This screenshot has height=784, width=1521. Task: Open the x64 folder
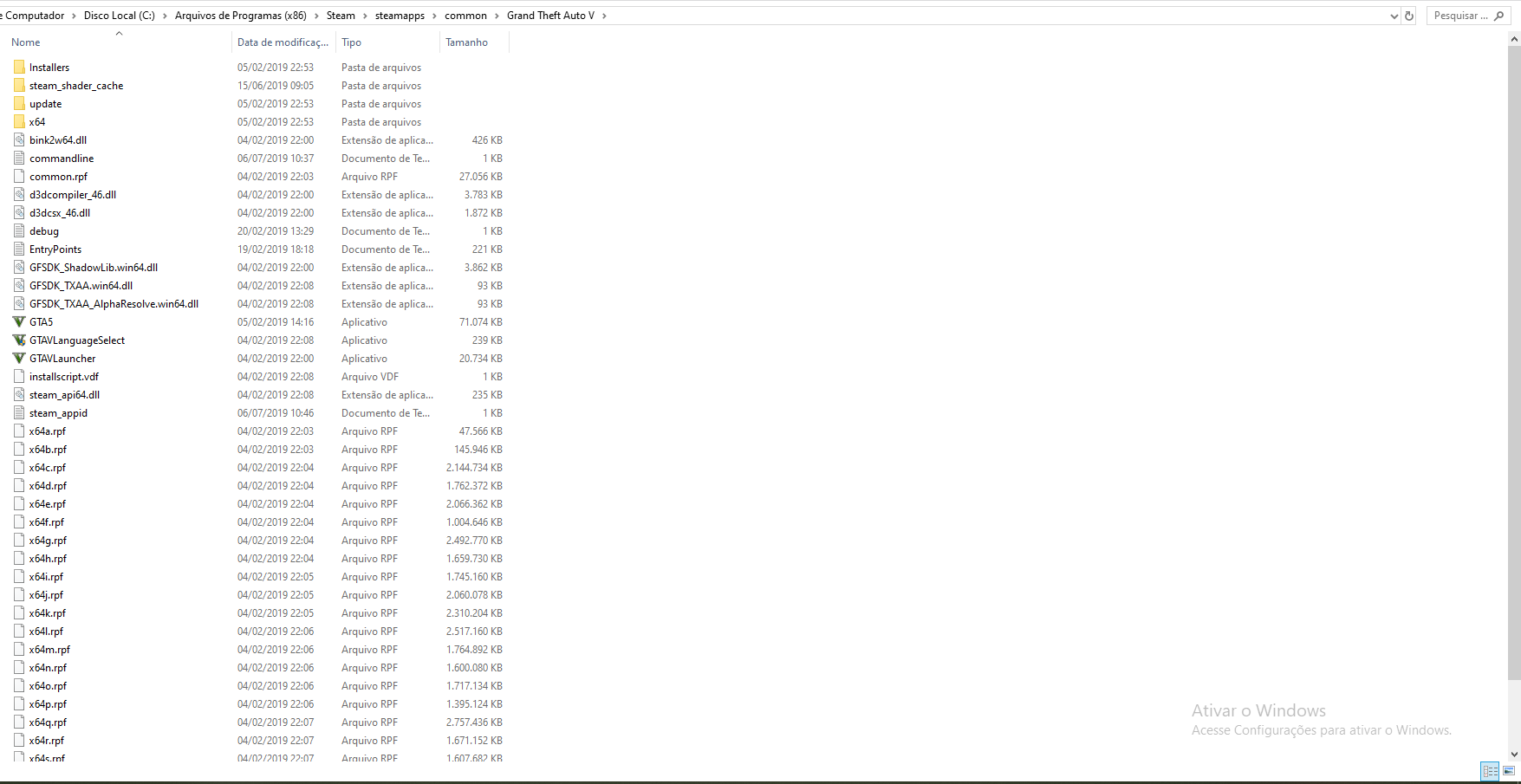(36, 121)
